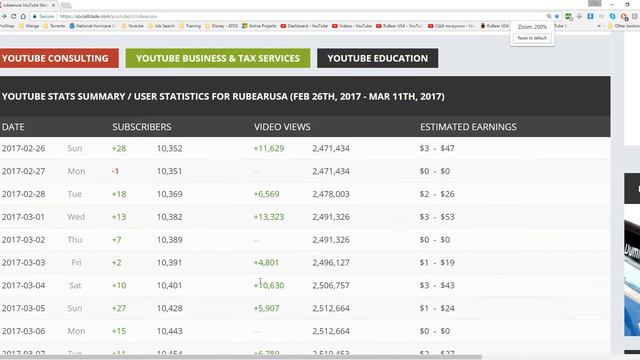Click the blue bookmark extension icon
Image resolution: width=640 pixels, height=360 pixels.
590,16
